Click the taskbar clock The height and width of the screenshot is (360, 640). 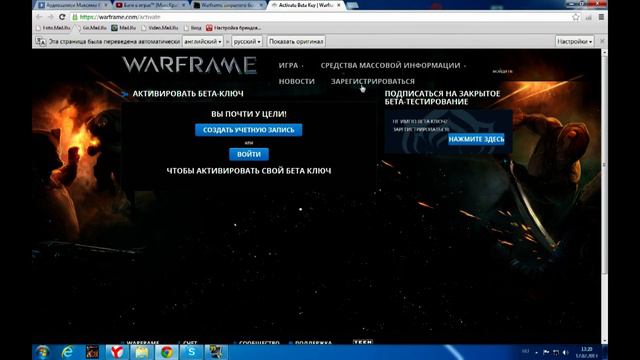pos(587,352)
